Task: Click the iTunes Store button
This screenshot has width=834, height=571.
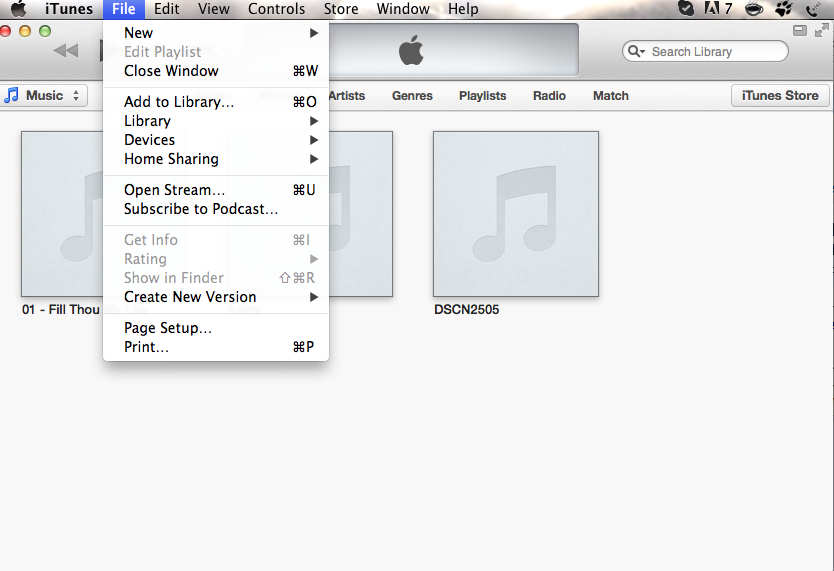Action: coord(780,96)
